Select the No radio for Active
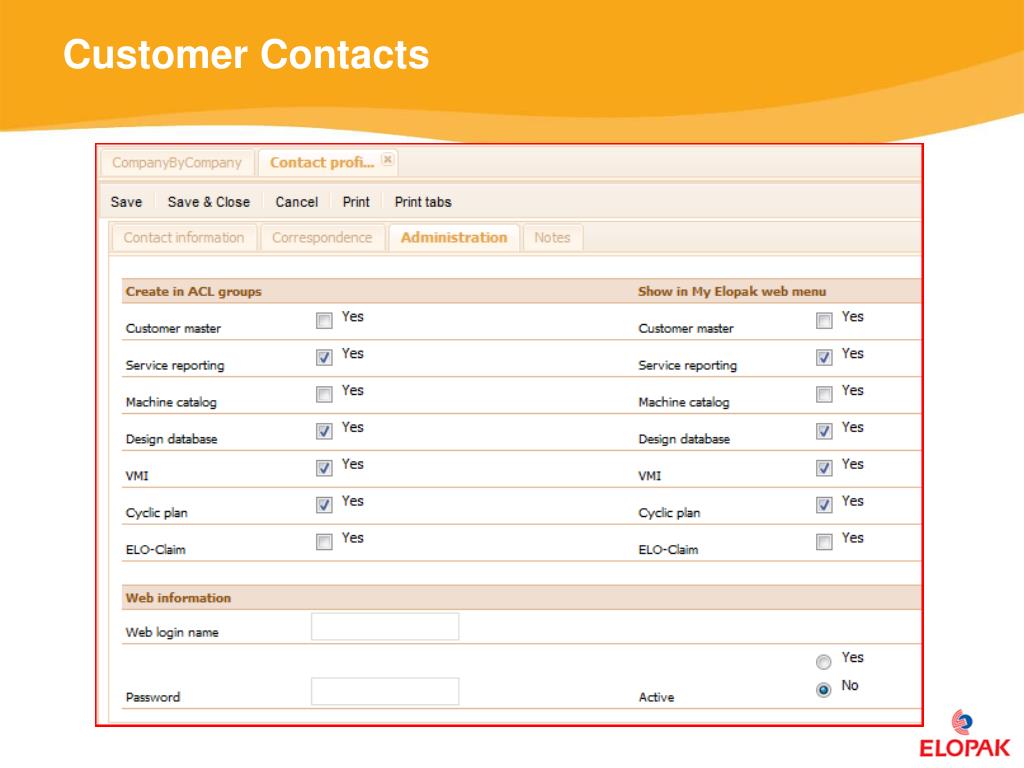The width and height of the screenshot is (1024, 768). (x=824, y=690)
